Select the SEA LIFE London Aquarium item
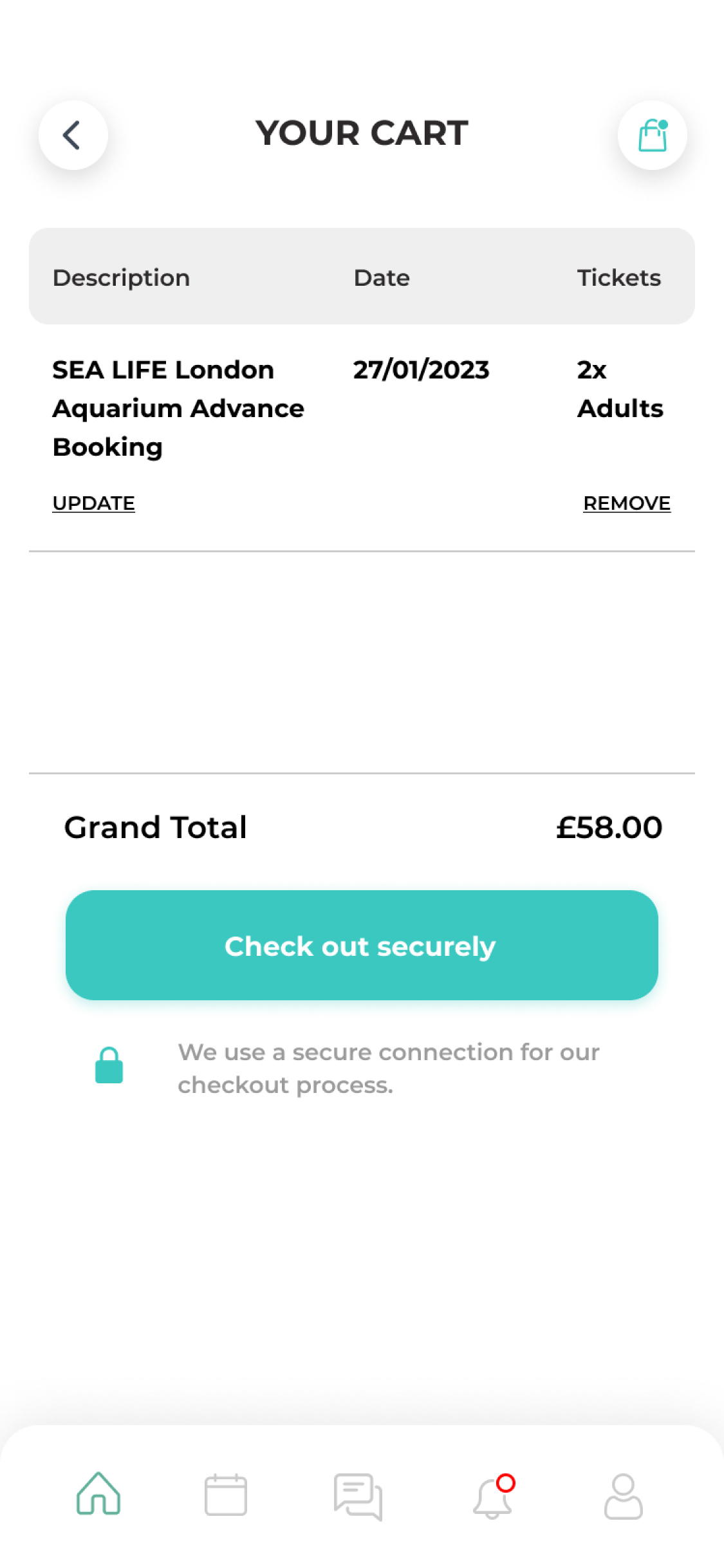This screenshot has height=1568, width=724. pyautogui.click(x=178, y=408)
